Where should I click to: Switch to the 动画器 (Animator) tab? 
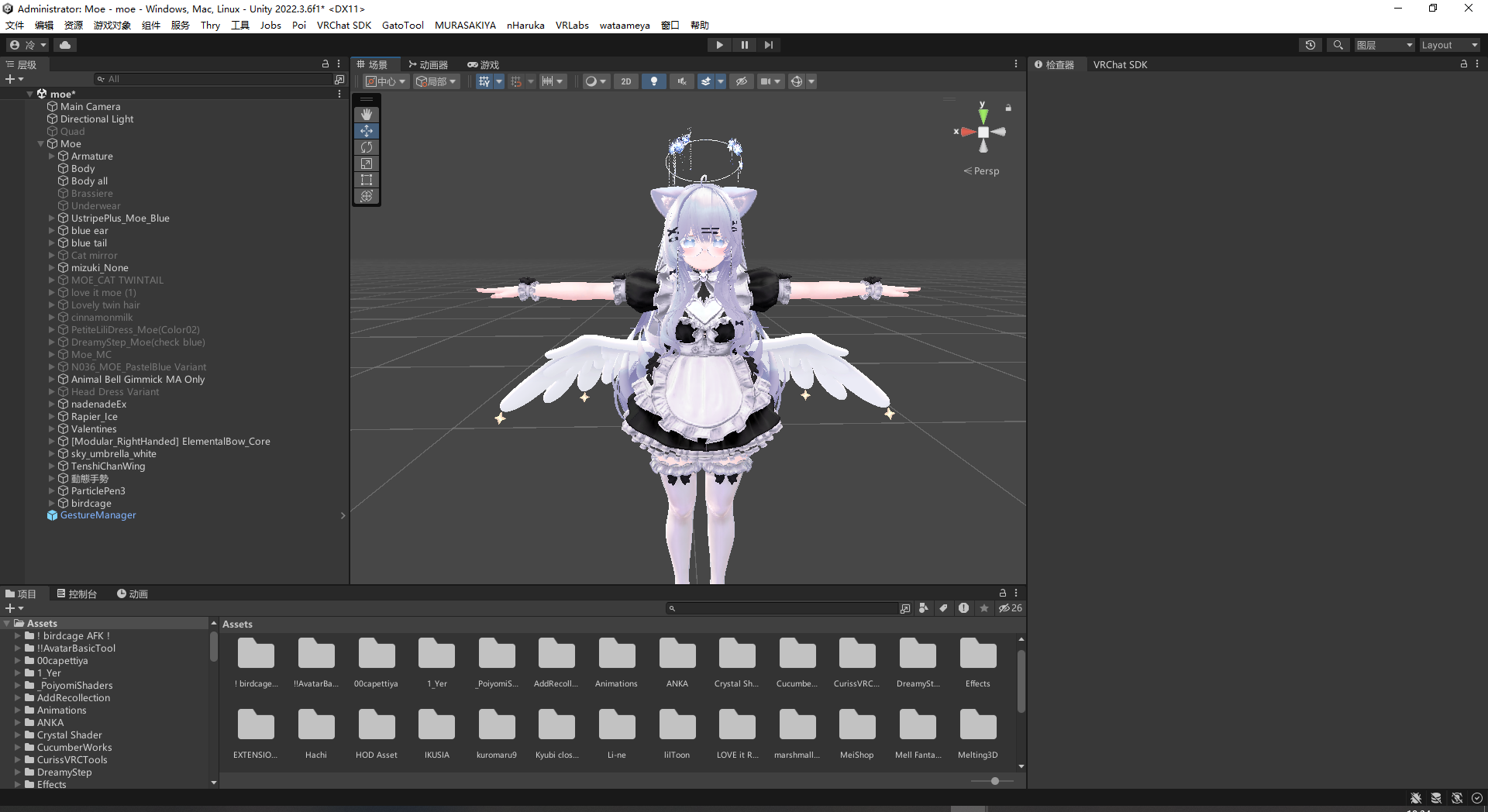429,65
